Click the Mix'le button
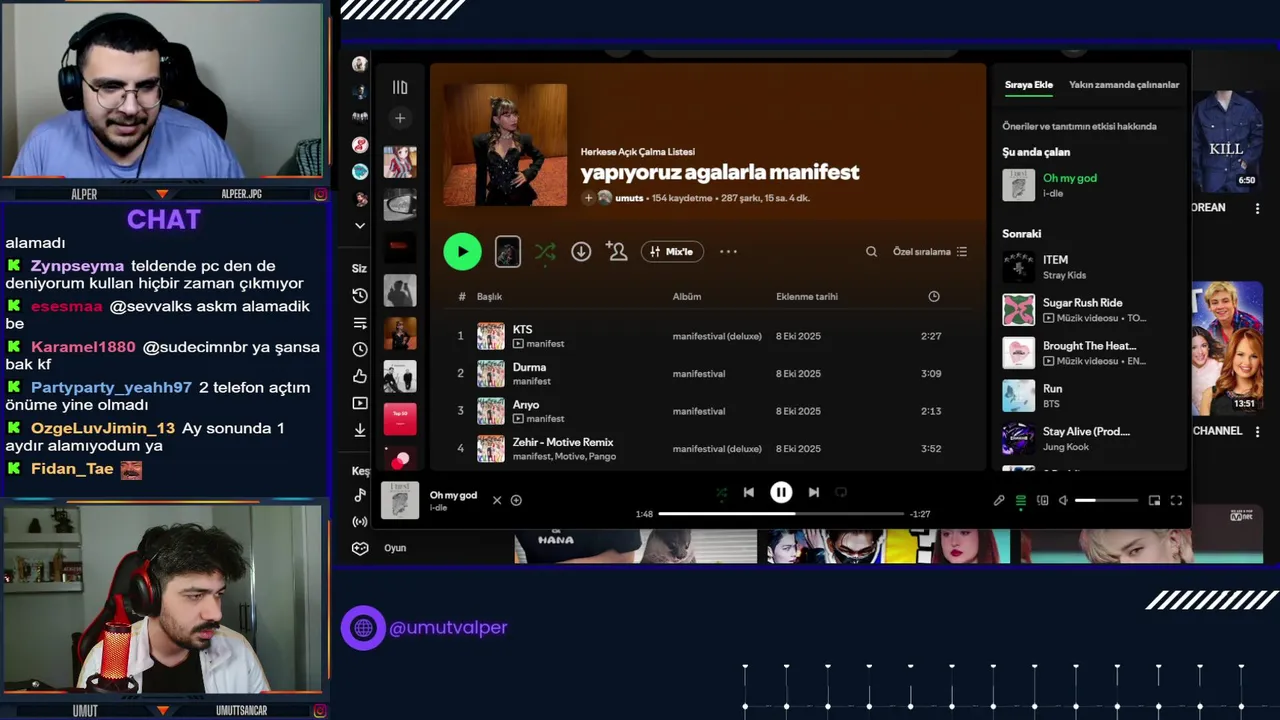This screenshot has height=720, width=1280. tap(672, 252)
